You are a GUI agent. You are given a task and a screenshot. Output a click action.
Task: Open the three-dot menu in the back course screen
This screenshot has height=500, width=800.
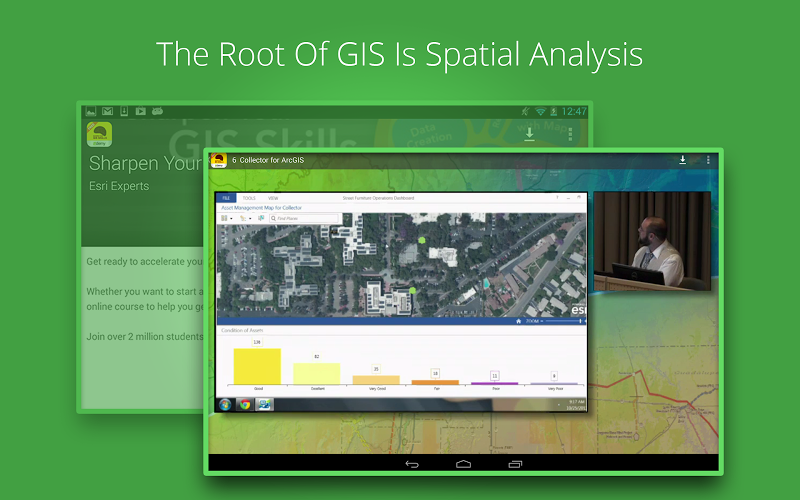coord(570,134)
